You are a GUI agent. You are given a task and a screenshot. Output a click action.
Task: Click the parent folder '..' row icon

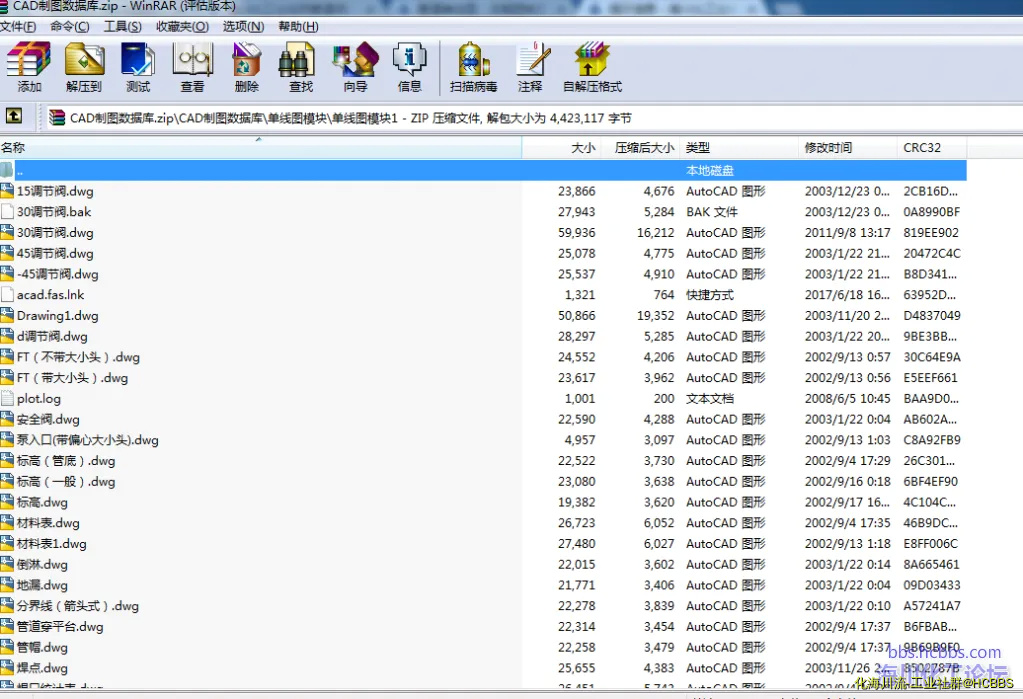tap(7, 170)
